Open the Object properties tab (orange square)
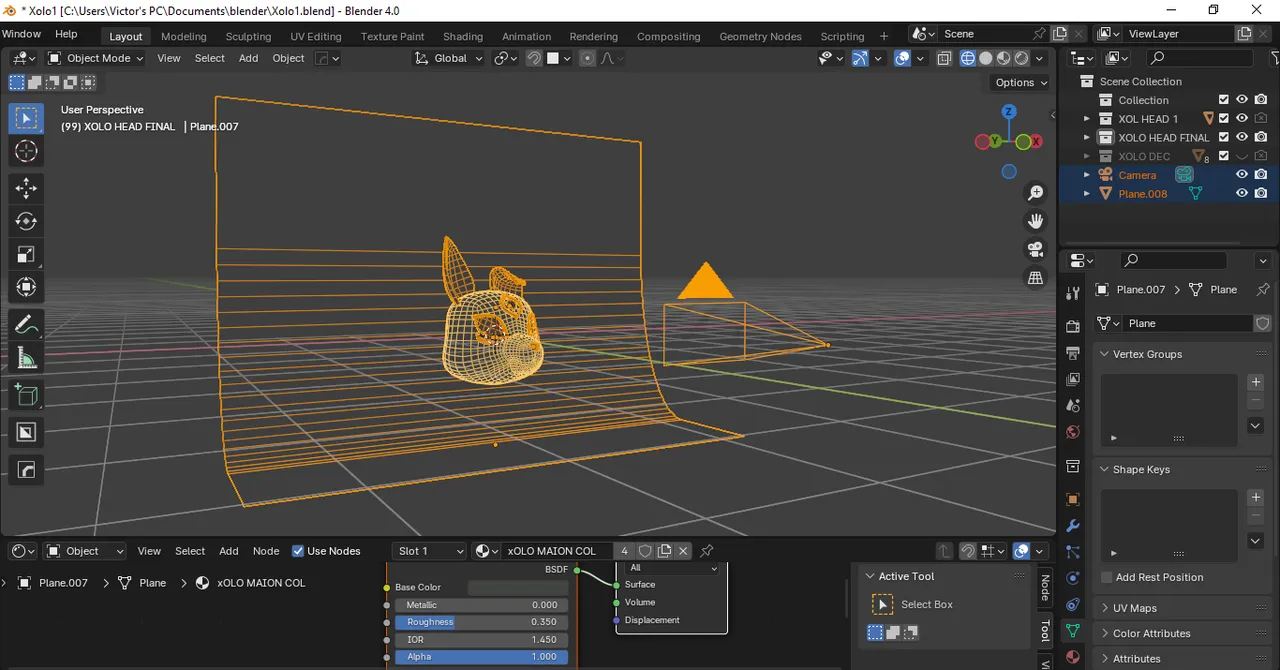 (x=1073, y=499)
